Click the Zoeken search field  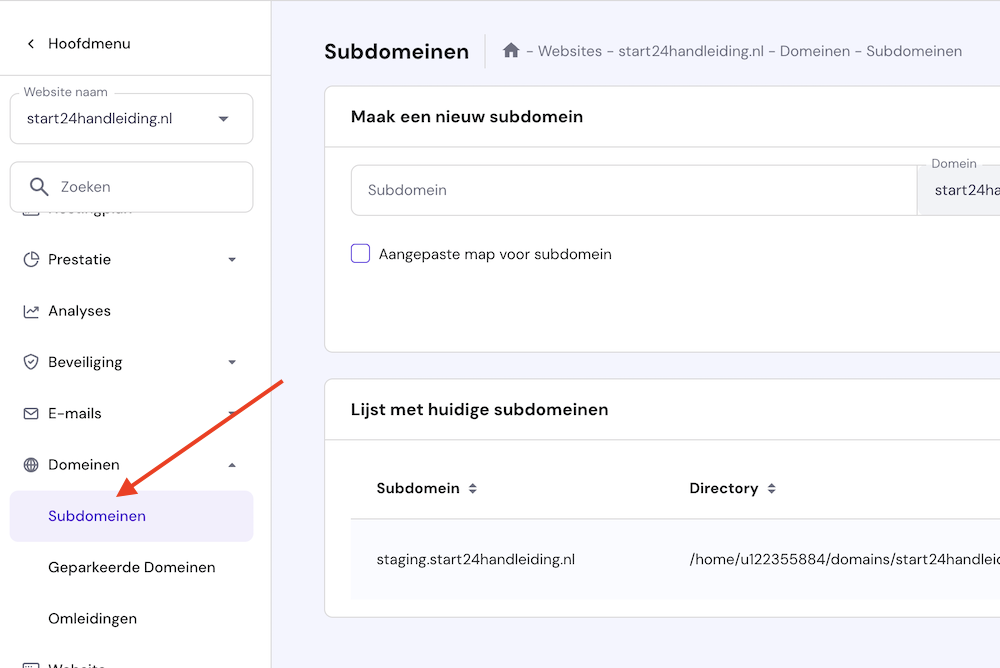coord(145,187)
